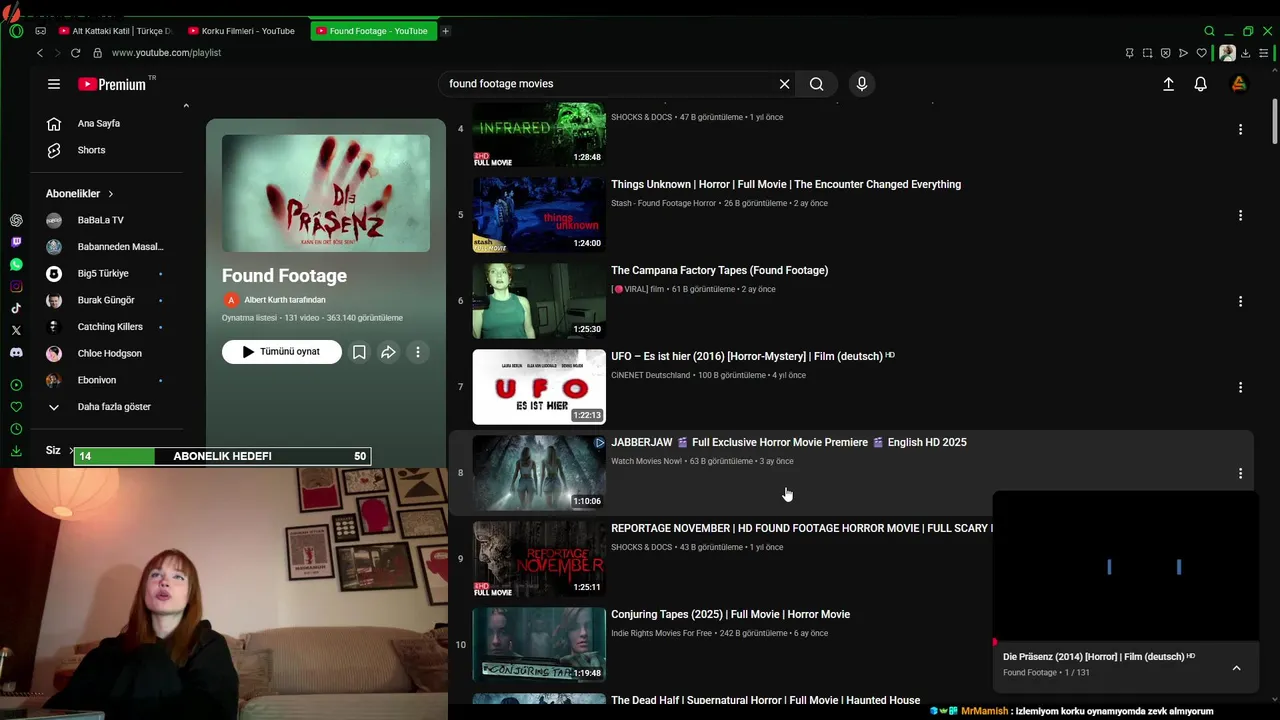Viewport: 1280px width, 720px height.
Task: Share the Found Footage playlist
Action: pos(388,352)
